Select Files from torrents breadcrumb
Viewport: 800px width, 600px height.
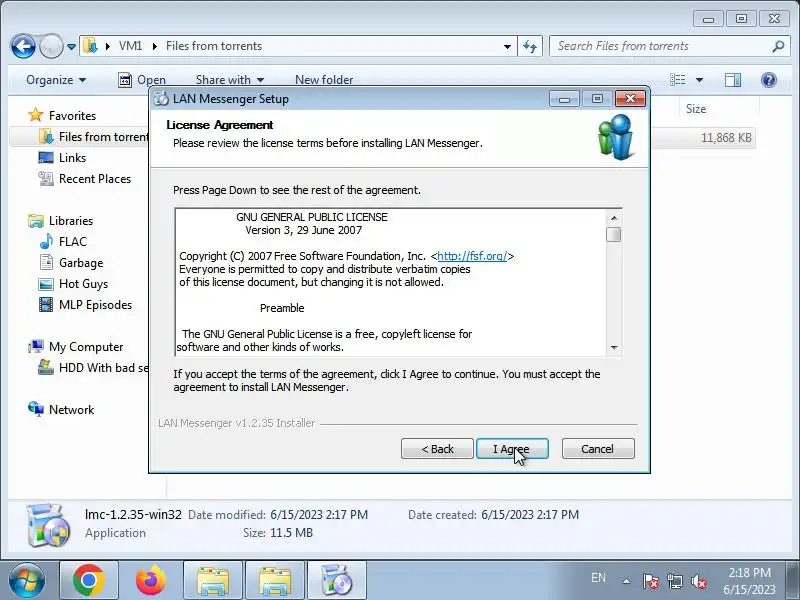pyautogui.click(x=214, y=46)
